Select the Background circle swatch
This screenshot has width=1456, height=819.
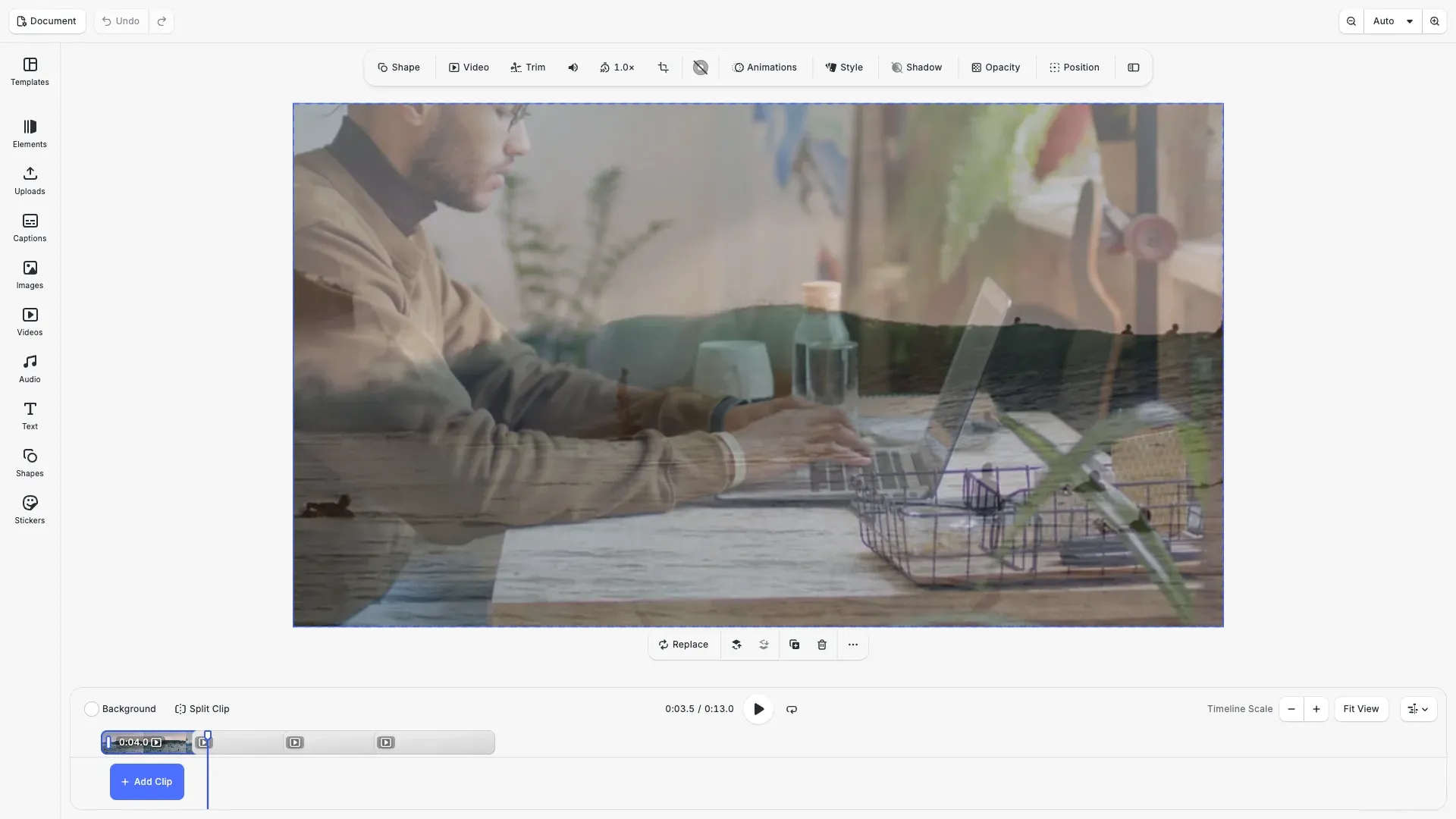click(92, 709)
